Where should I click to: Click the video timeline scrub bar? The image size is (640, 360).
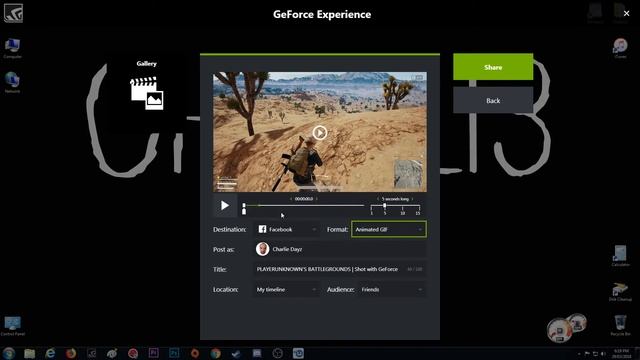pos(304,205)
